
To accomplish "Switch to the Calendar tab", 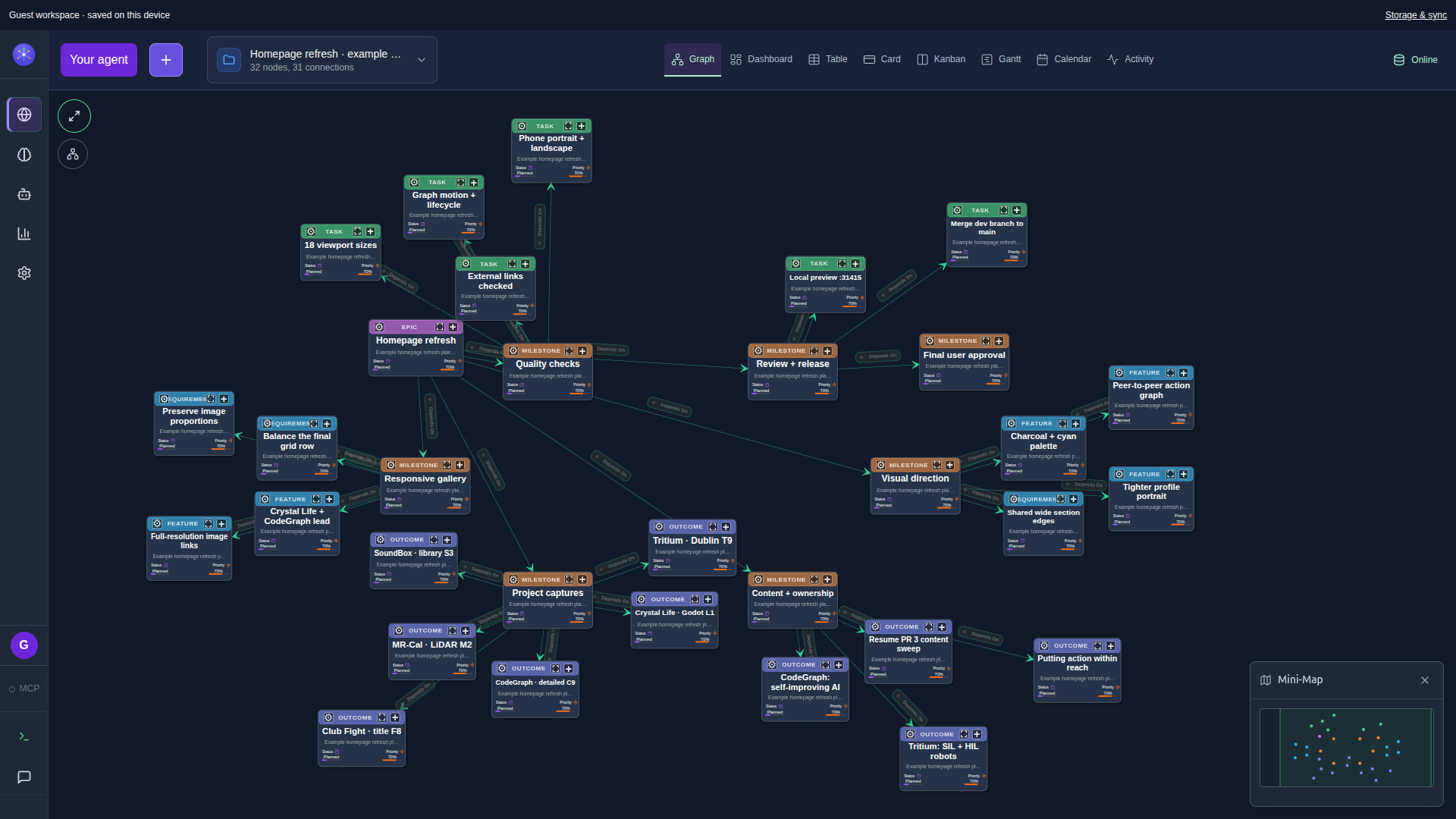I will pos(1064,59).
